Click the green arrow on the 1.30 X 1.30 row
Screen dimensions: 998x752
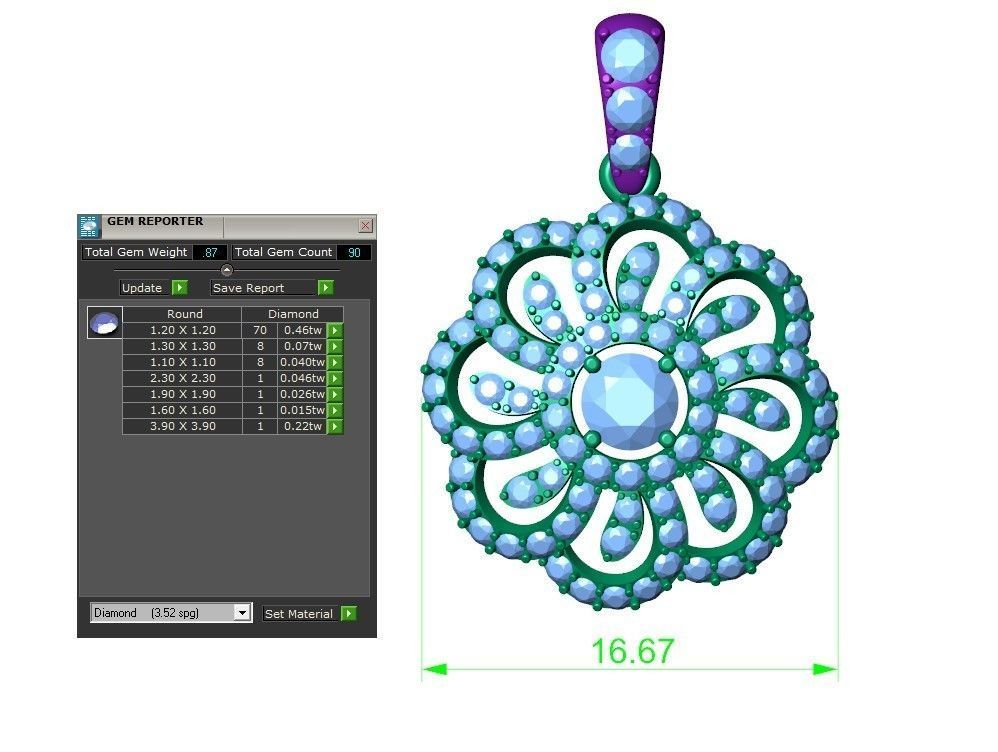[x=335, y=346]
